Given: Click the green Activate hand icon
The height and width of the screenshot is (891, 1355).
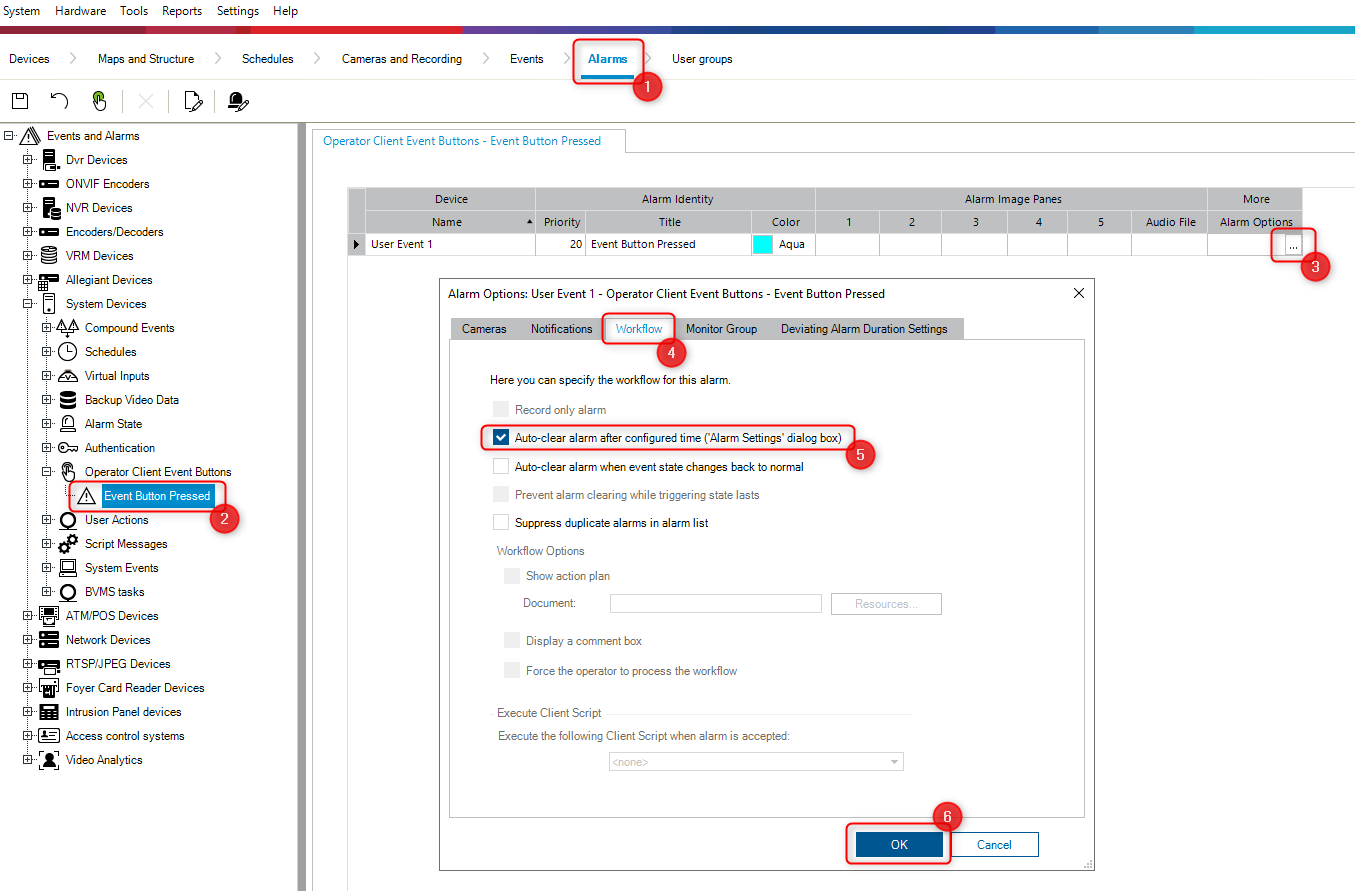Looking at the screenshot, I should 98,101.
